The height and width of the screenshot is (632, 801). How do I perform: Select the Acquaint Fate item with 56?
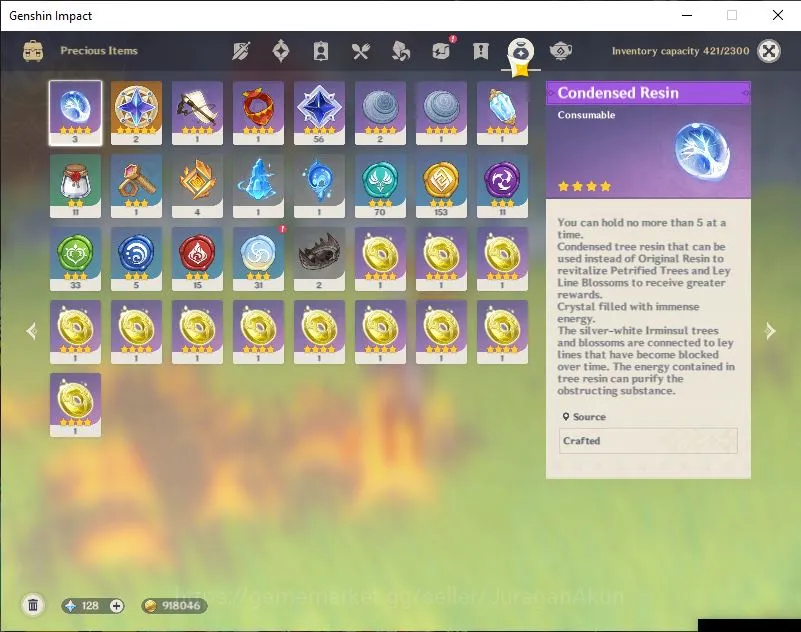(319, 112)
